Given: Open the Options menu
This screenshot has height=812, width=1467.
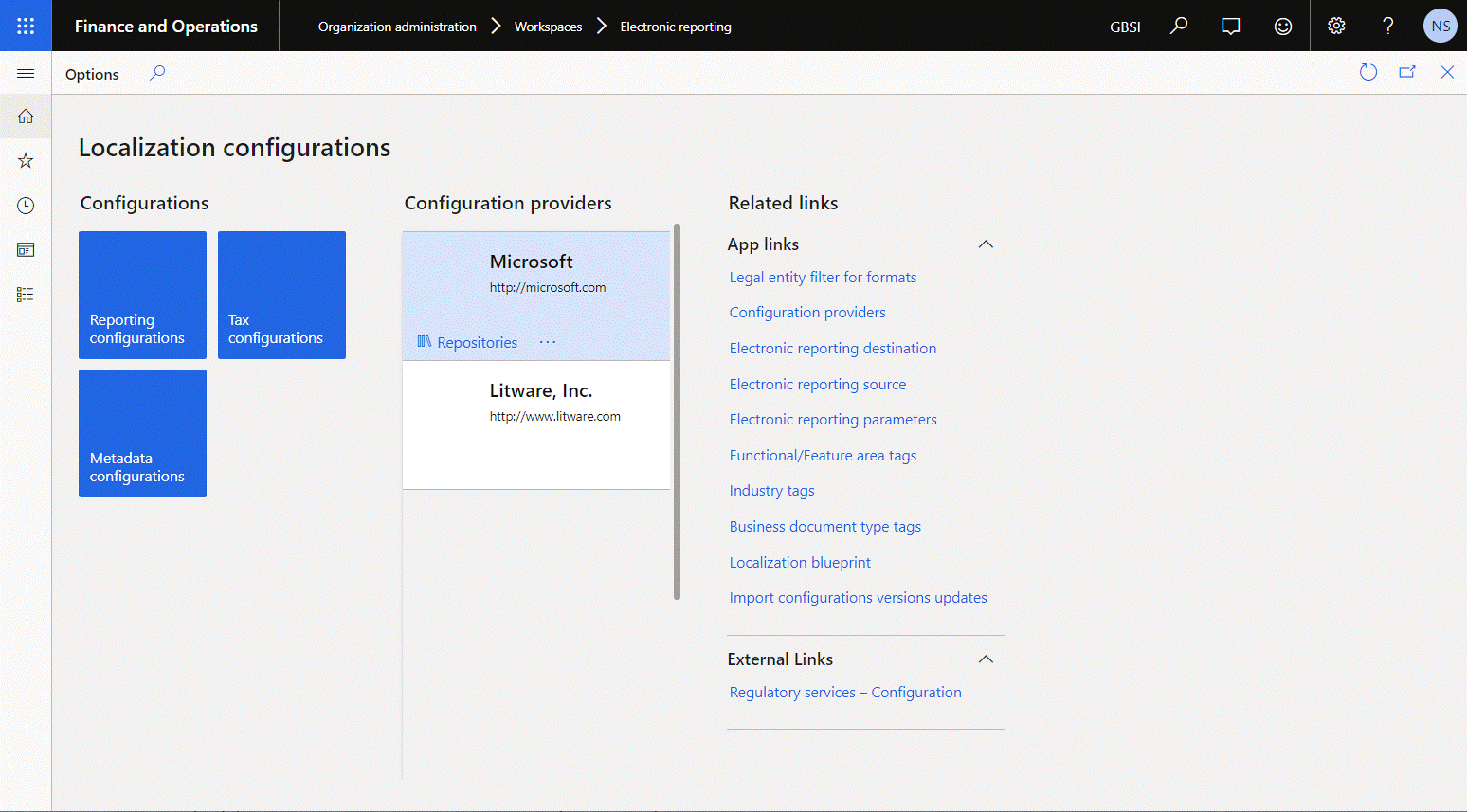Looking at the screenshot, I should click(x=91, y=73).
